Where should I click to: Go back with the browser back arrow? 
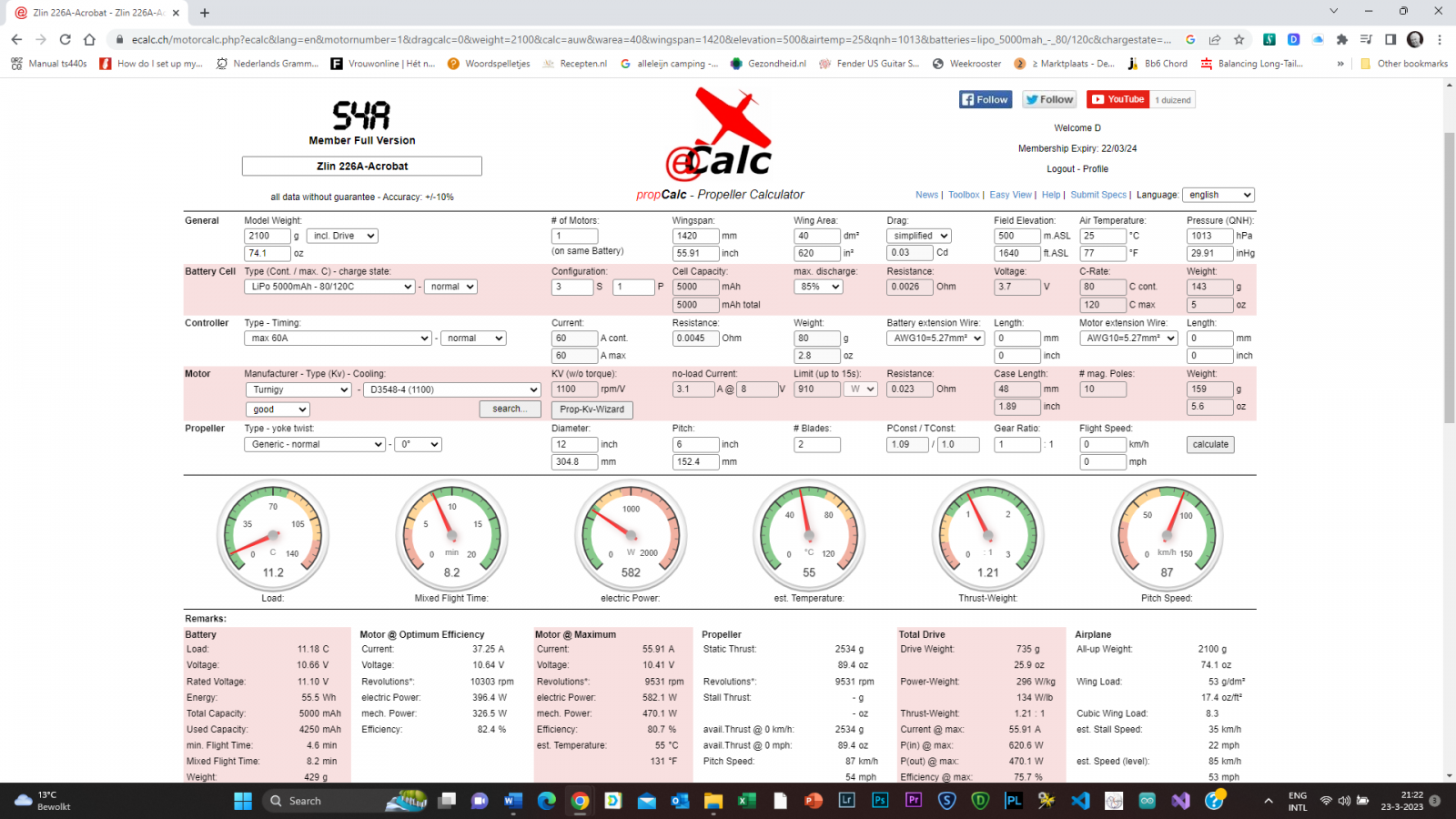[16, 39]
